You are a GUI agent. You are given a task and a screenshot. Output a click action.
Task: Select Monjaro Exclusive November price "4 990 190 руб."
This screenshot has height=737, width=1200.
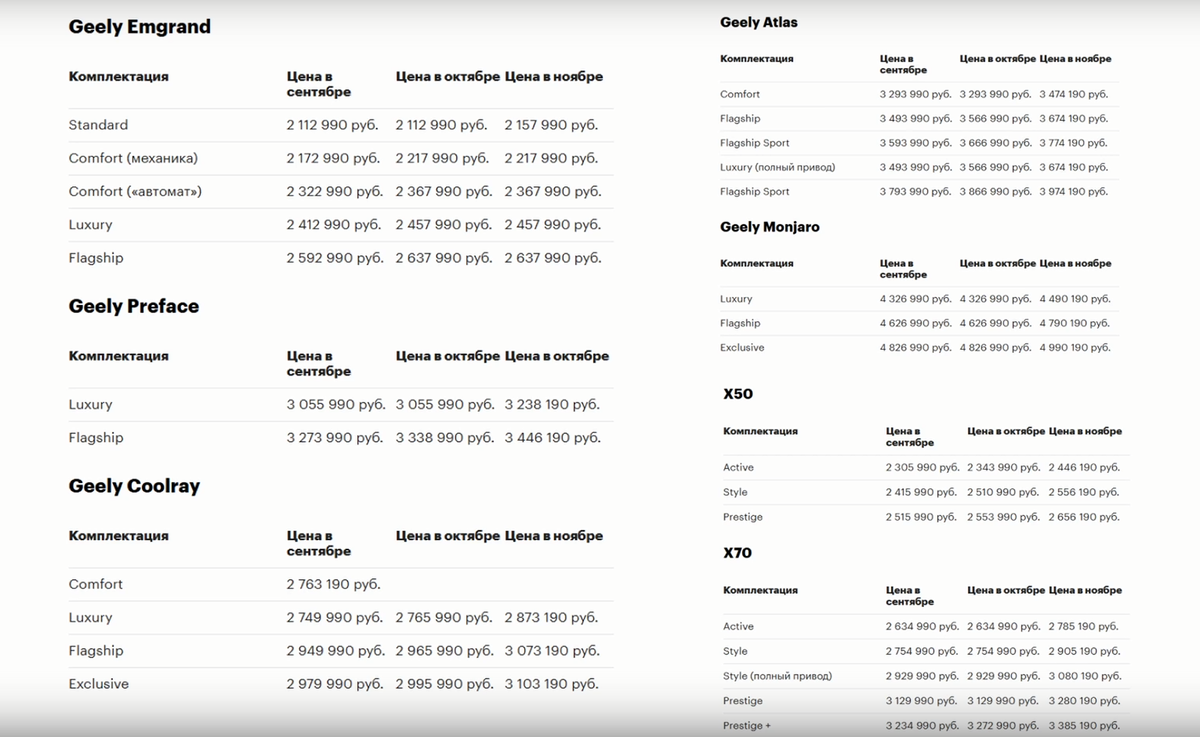(x=1075, y=348)
